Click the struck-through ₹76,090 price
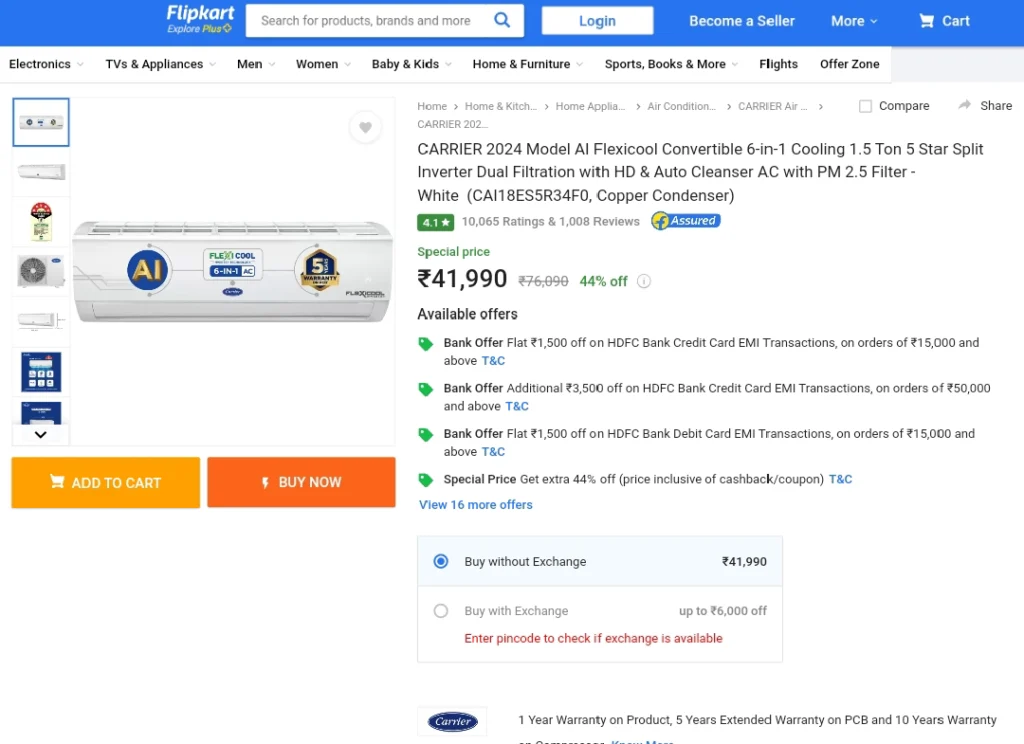The height and width of the screenshot is (744, 1024). click(x=543, y=282)
